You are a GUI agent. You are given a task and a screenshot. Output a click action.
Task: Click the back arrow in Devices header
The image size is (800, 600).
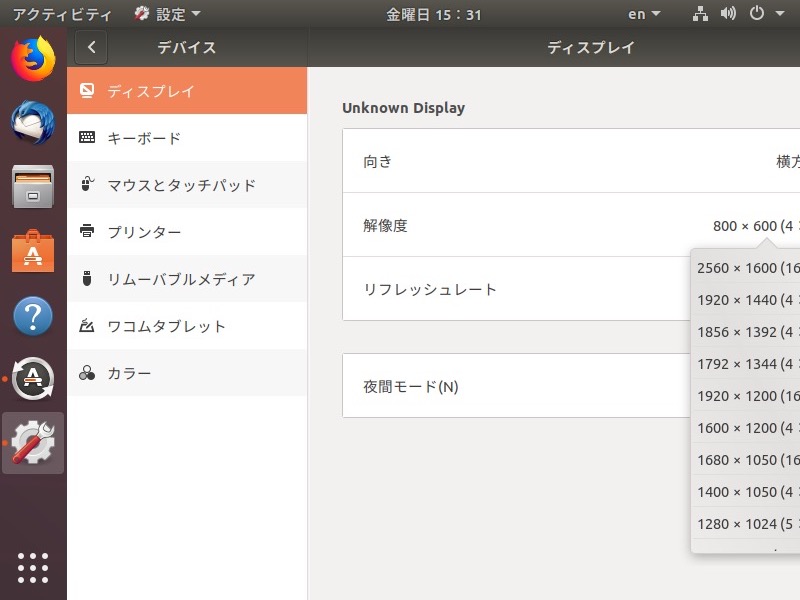click(91, 47)
